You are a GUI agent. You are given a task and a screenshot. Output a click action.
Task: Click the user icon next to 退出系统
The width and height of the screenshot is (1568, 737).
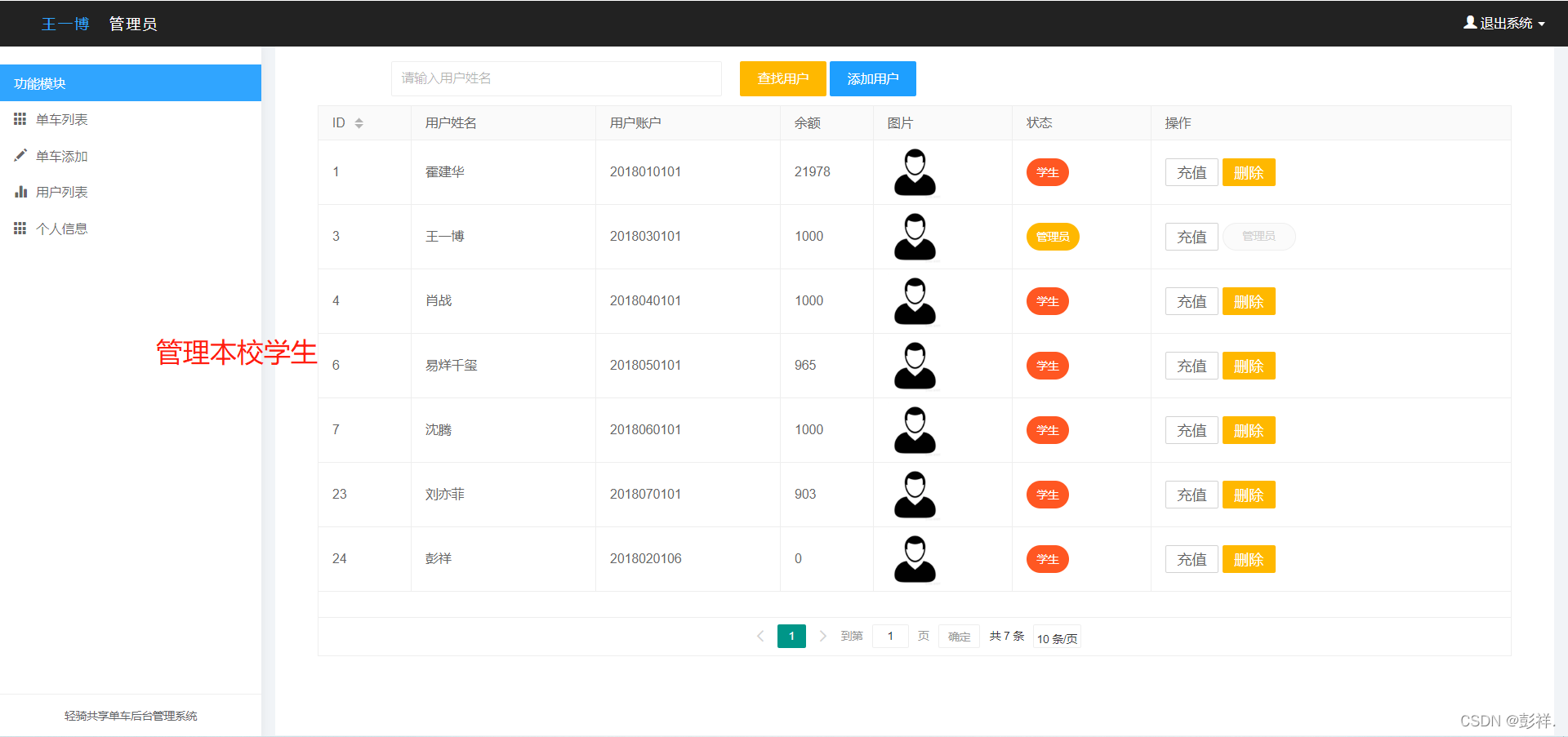click(1470, 23)
